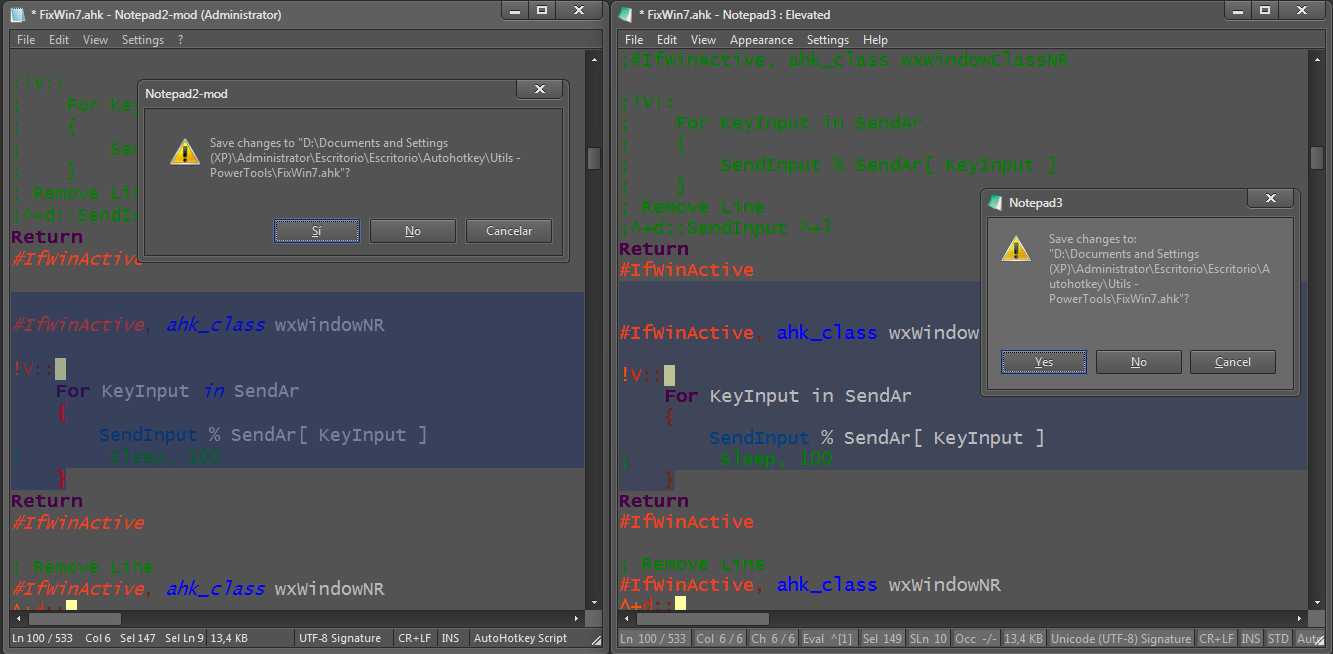Click the warning icon in Notepad3 dialog
This screenshot has height=654, width=1333.
click(x=1016, y=248)
